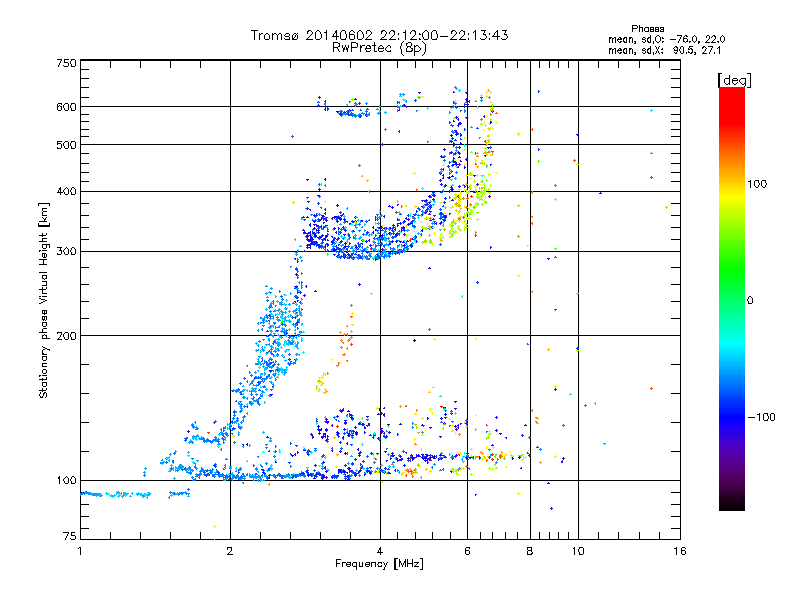Click the y-axis '200' tick label
This screenshot has width=800, height=600.
67,336
